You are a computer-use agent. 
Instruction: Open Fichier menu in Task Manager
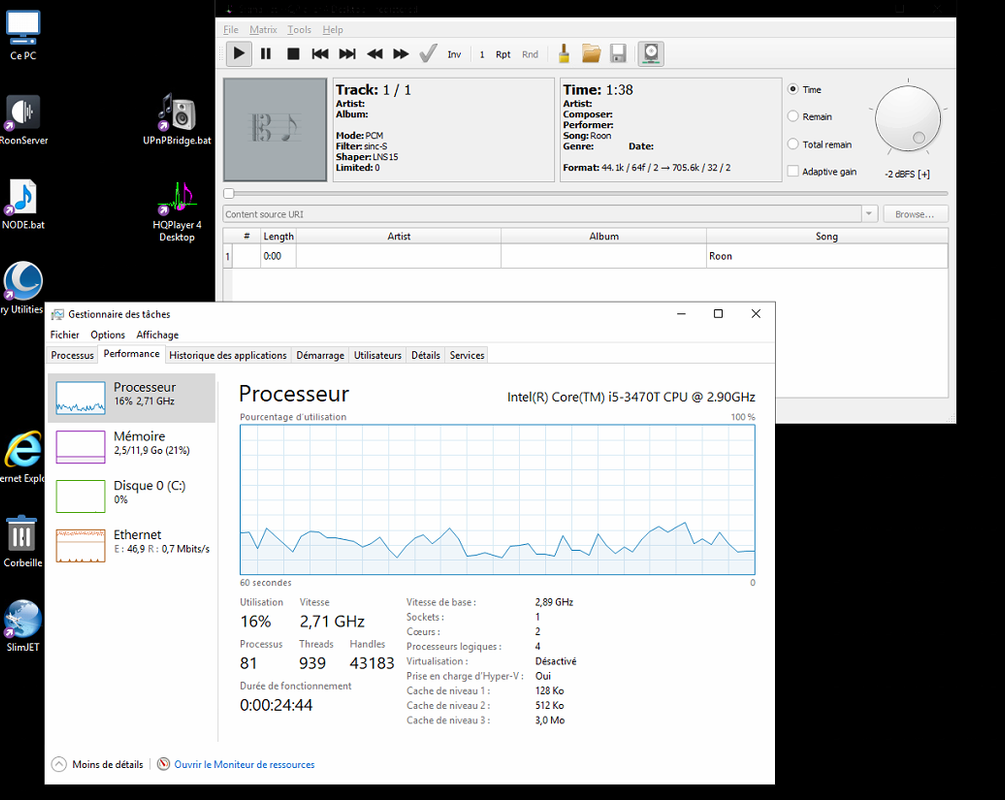point(65,335)
